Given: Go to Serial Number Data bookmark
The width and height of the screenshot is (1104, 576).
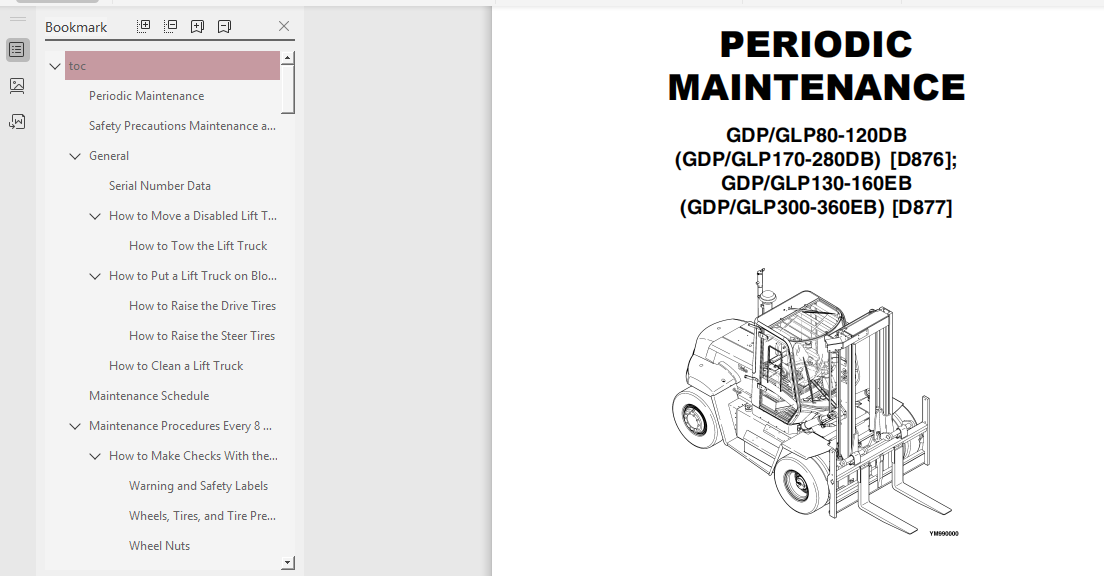Looking at the screenshot, I should click(x=160, y=186).
